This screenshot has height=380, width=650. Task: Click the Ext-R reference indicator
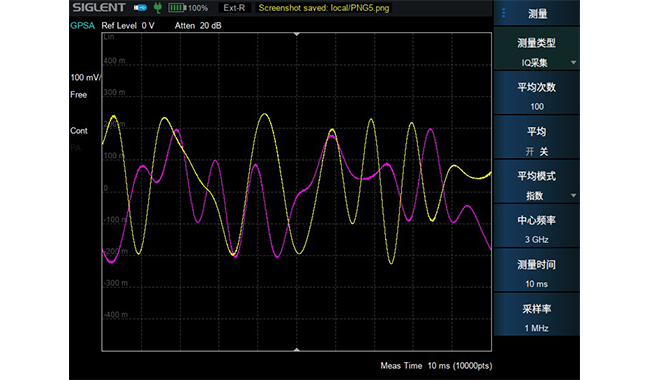(234, 7)
